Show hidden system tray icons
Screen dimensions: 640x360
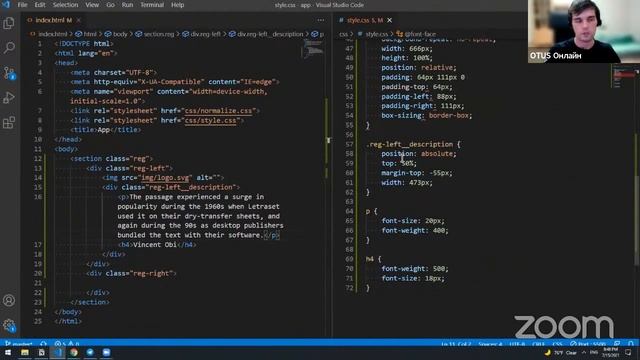click(584, 353)
